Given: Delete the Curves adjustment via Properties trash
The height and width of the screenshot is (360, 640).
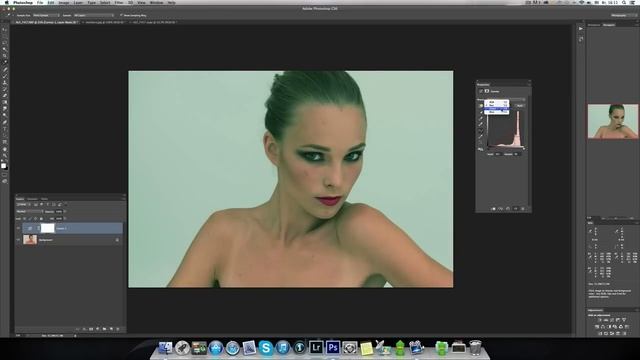Looking at the screenshot, I should tap(523, 209).
